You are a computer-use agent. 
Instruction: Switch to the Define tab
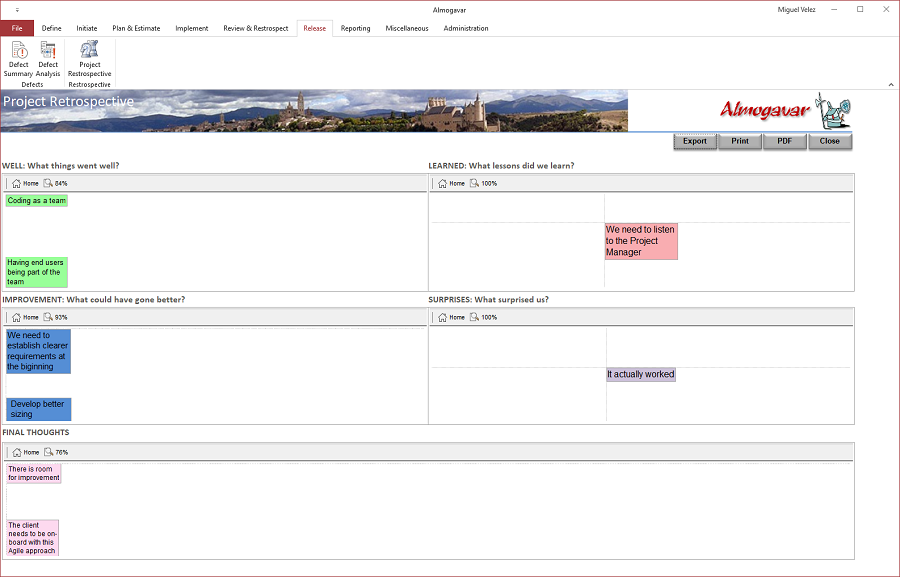51,28
